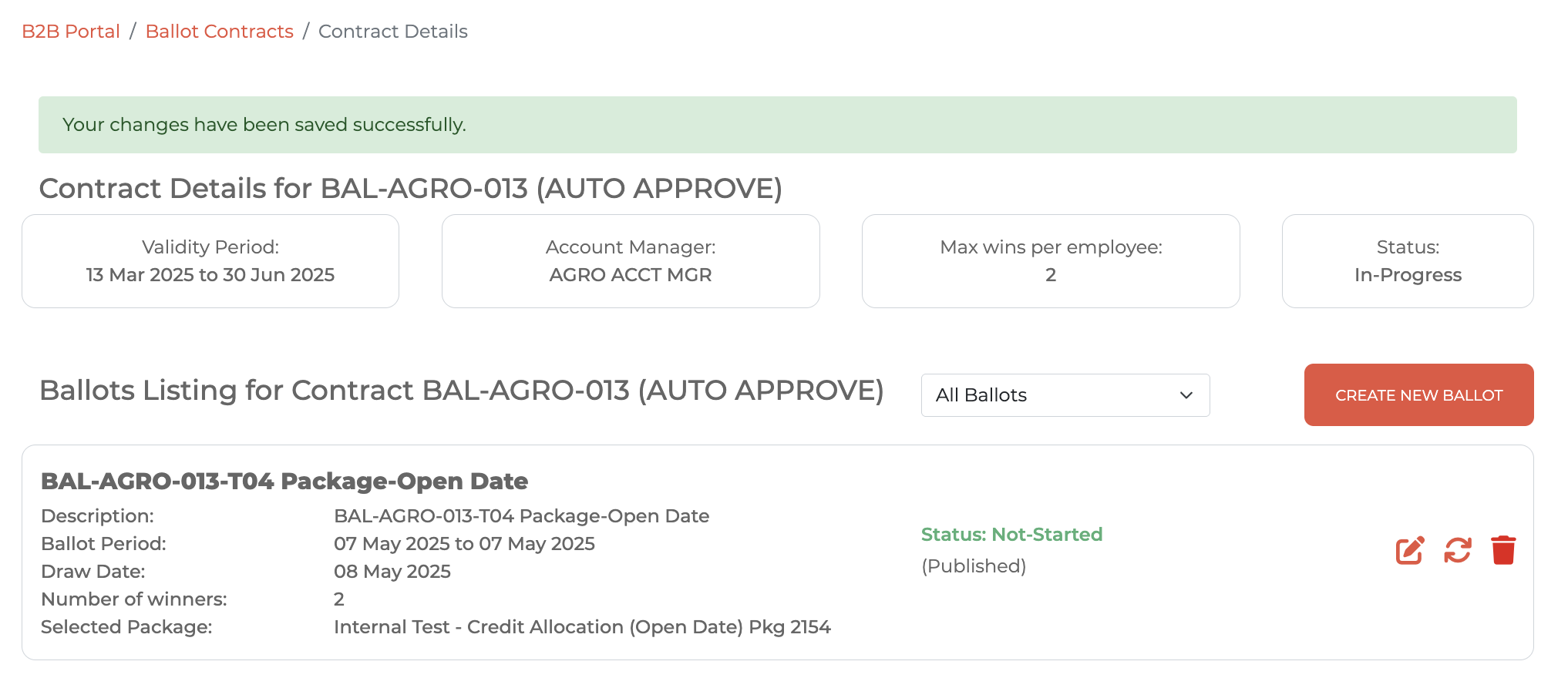Click the Contract Details breadcrumb item

pos(392,32)
